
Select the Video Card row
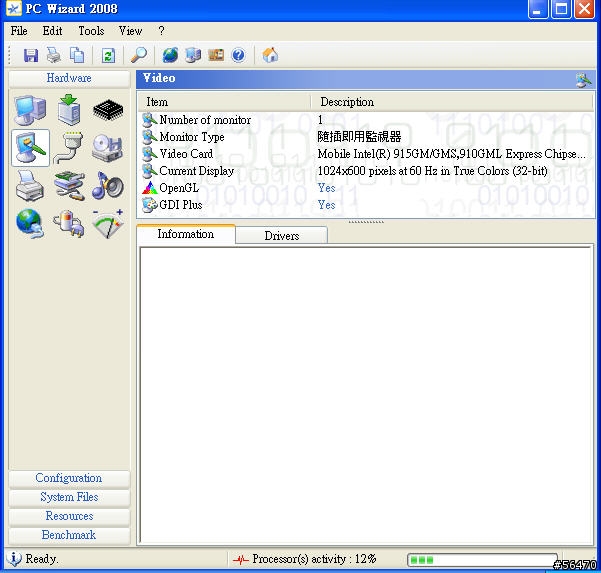tap(366, 154)
